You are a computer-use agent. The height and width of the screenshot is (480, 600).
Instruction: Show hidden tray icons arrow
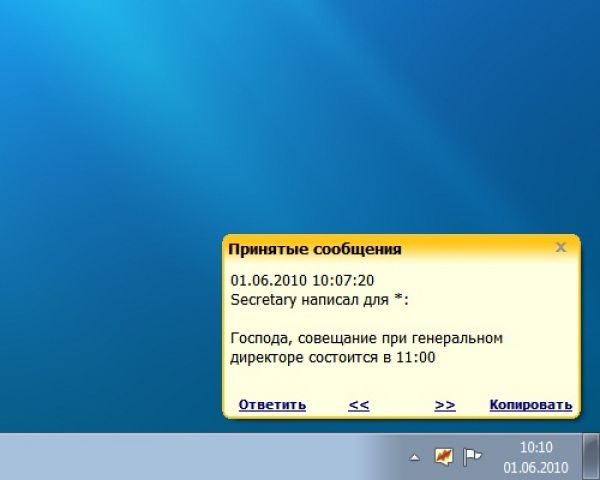pyautogui.click(x=415, y=457)
